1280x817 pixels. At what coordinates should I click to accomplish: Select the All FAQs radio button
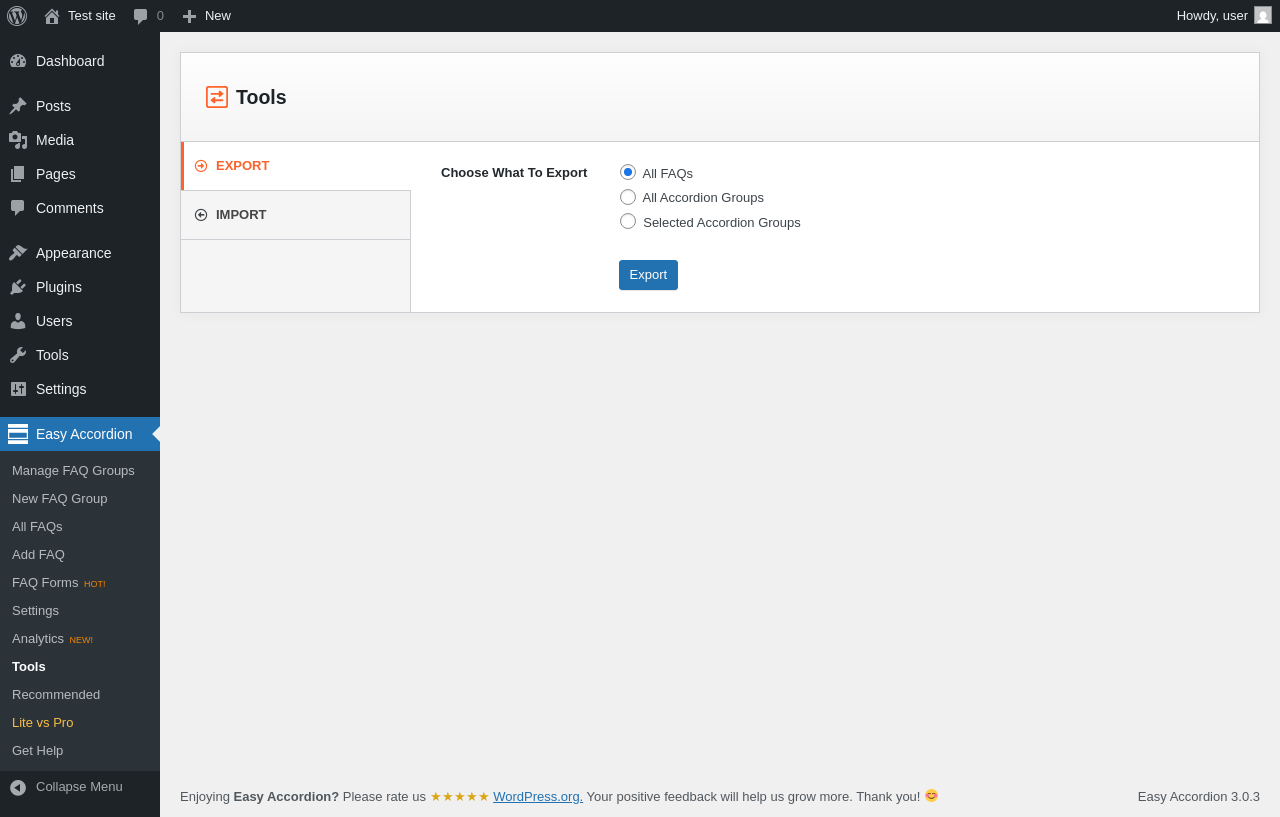pos(628,172)
